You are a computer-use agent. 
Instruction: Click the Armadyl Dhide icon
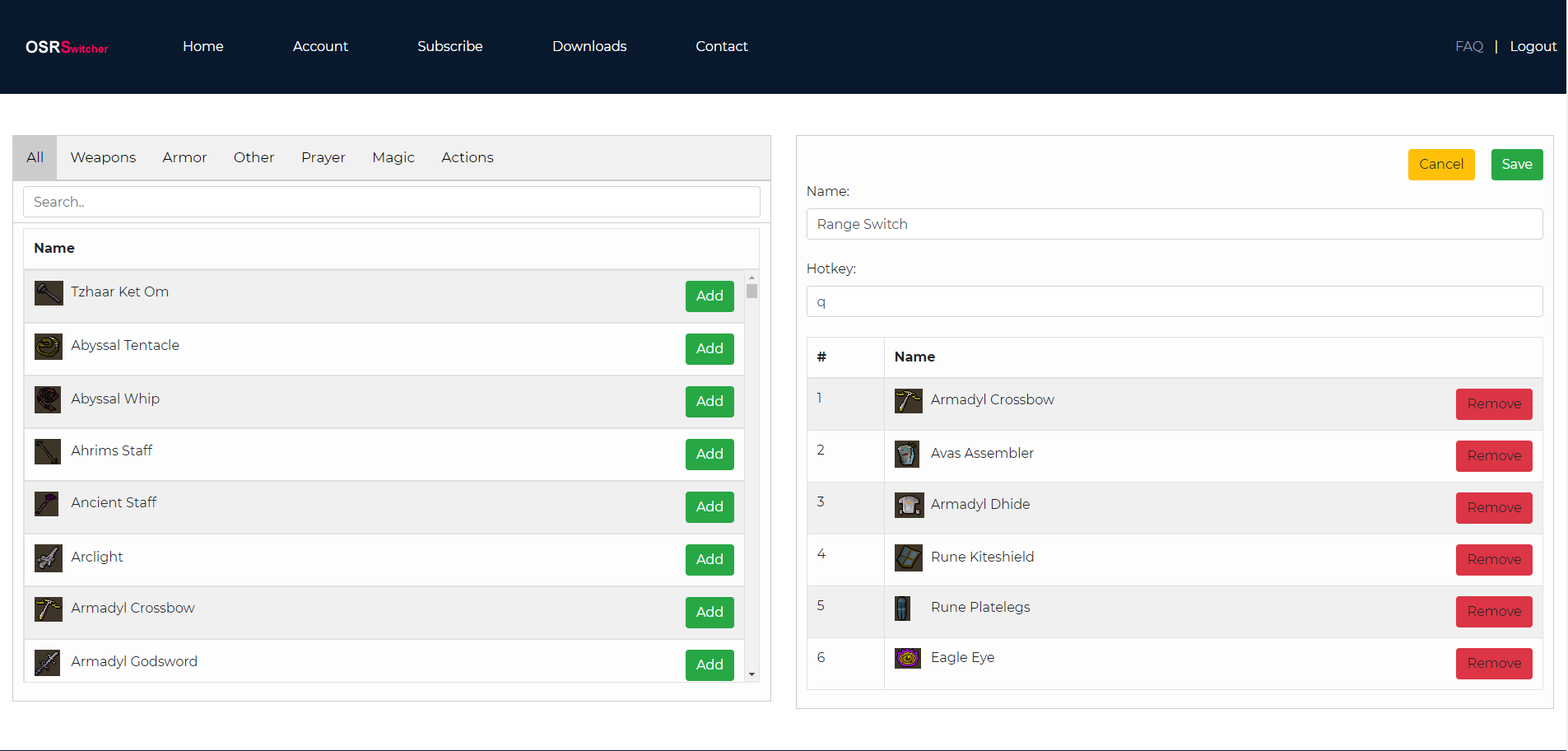click(909, 506)
